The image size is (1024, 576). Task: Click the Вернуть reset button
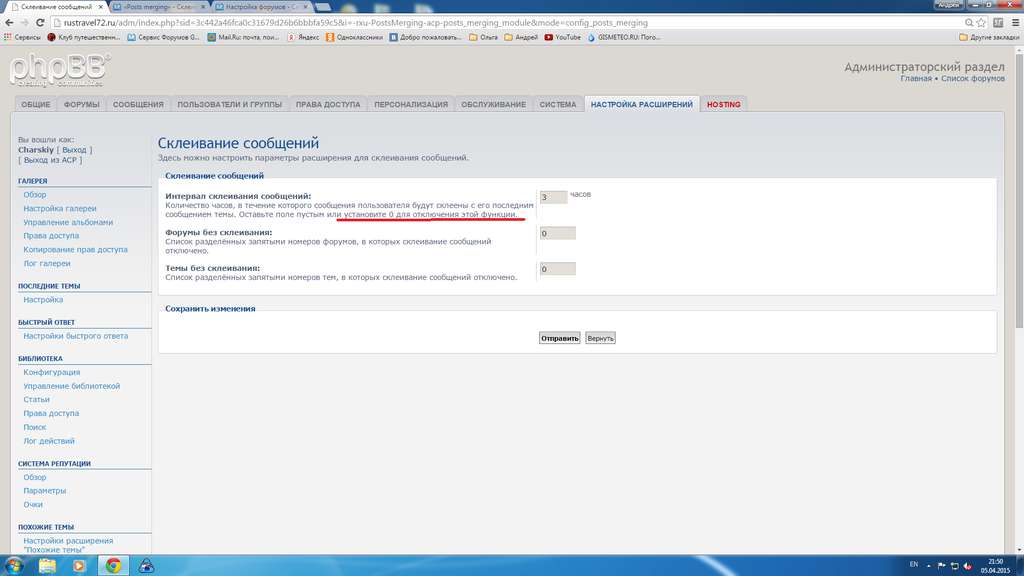coord(600,338)
